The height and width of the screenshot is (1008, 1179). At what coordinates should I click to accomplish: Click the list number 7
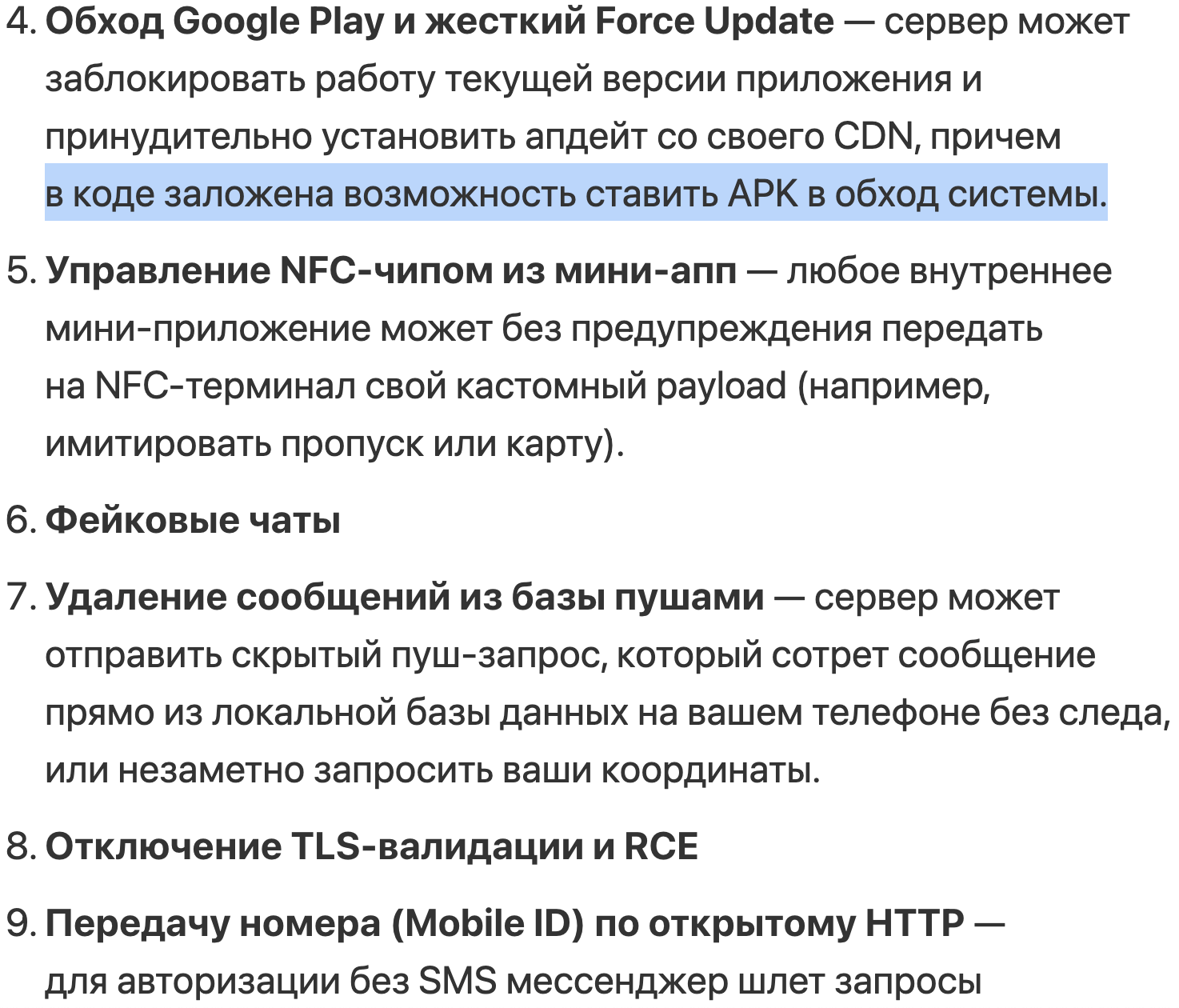21,598
